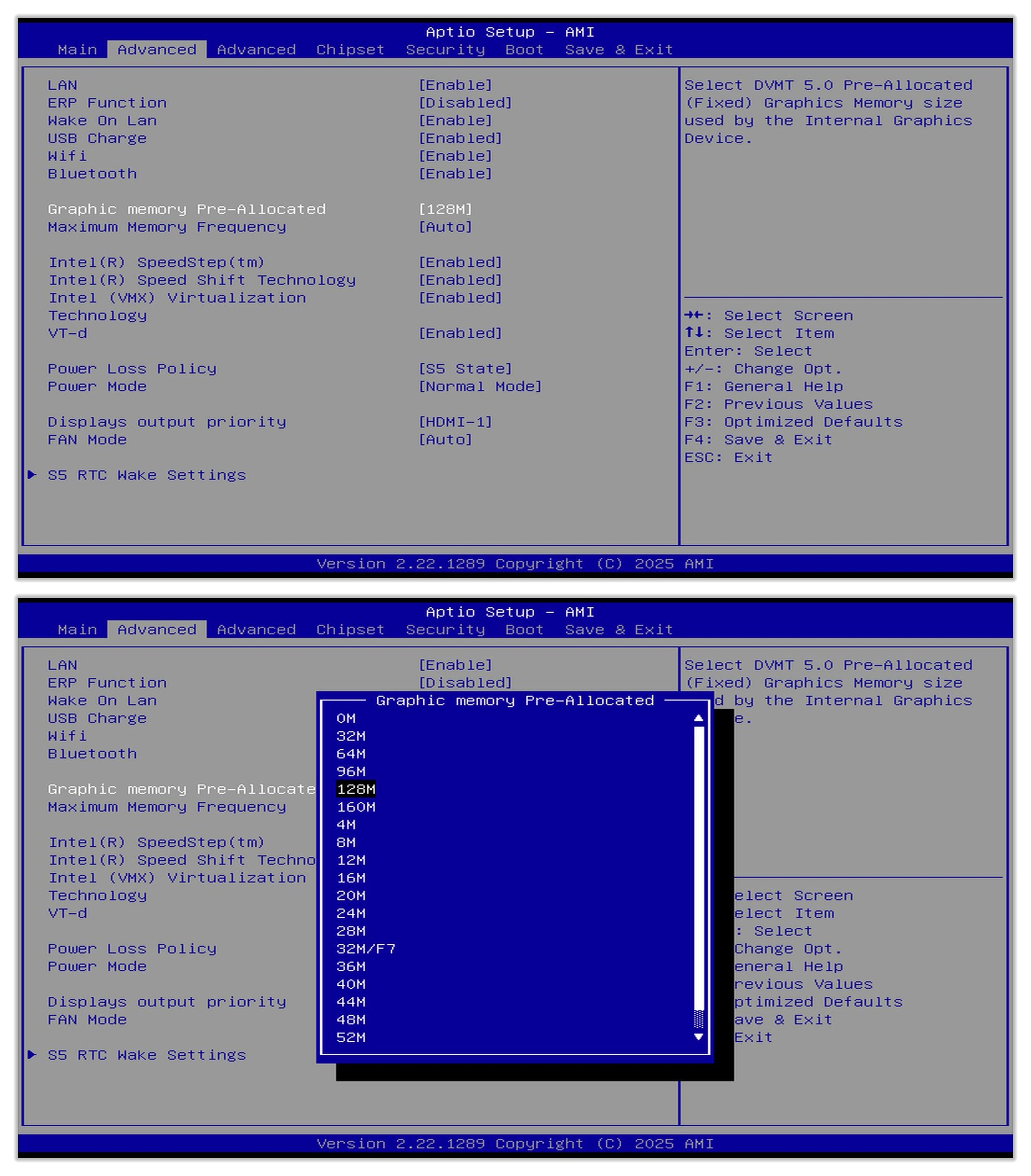The image size is (1031, 1176).
Task: Expand S5 RTC Wake Settings arrow below popup screen
Action: tap(32, 1055)
